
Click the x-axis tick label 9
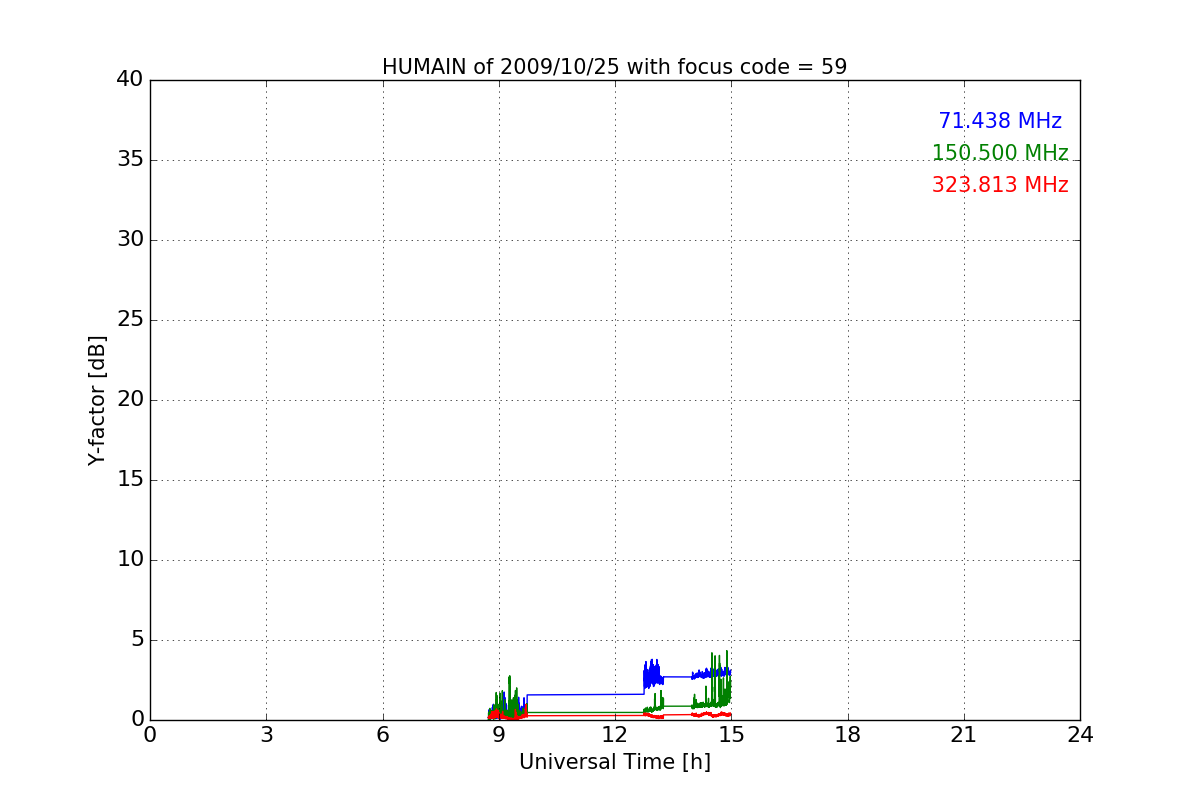click(x=498, y=735)
